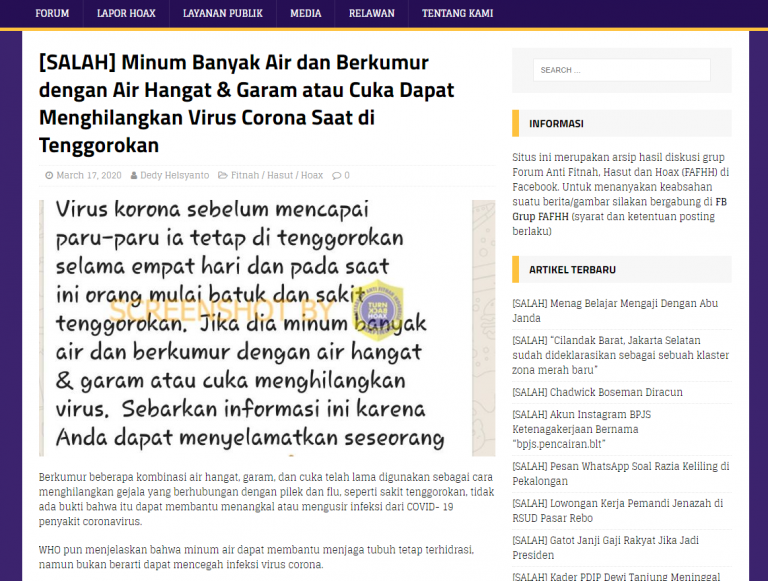Open the Fitnah / Hasut / Hoax category
768x581 pixels.
pos(277,175)
